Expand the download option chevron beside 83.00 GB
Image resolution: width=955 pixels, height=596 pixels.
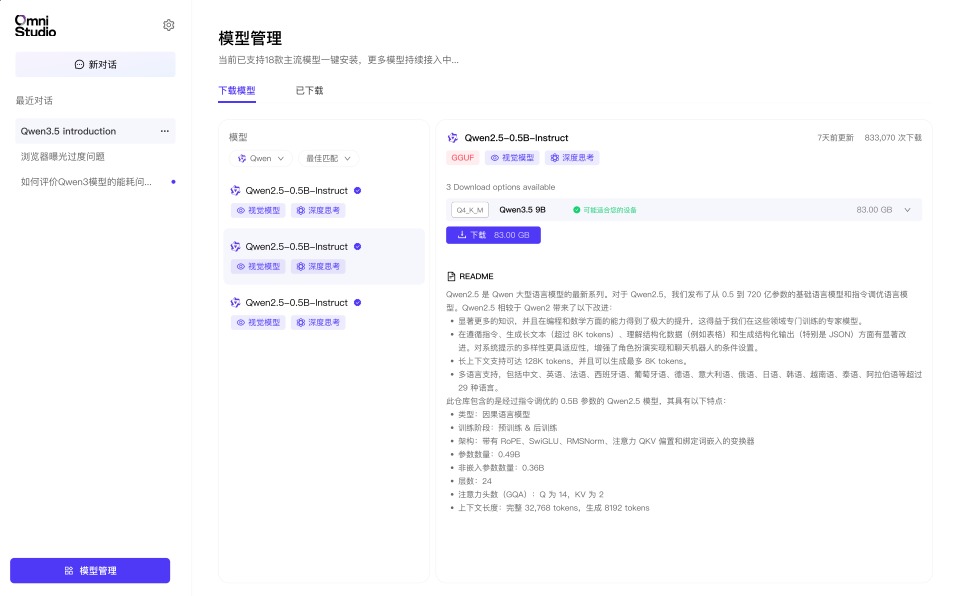click(x=907, y=210)
